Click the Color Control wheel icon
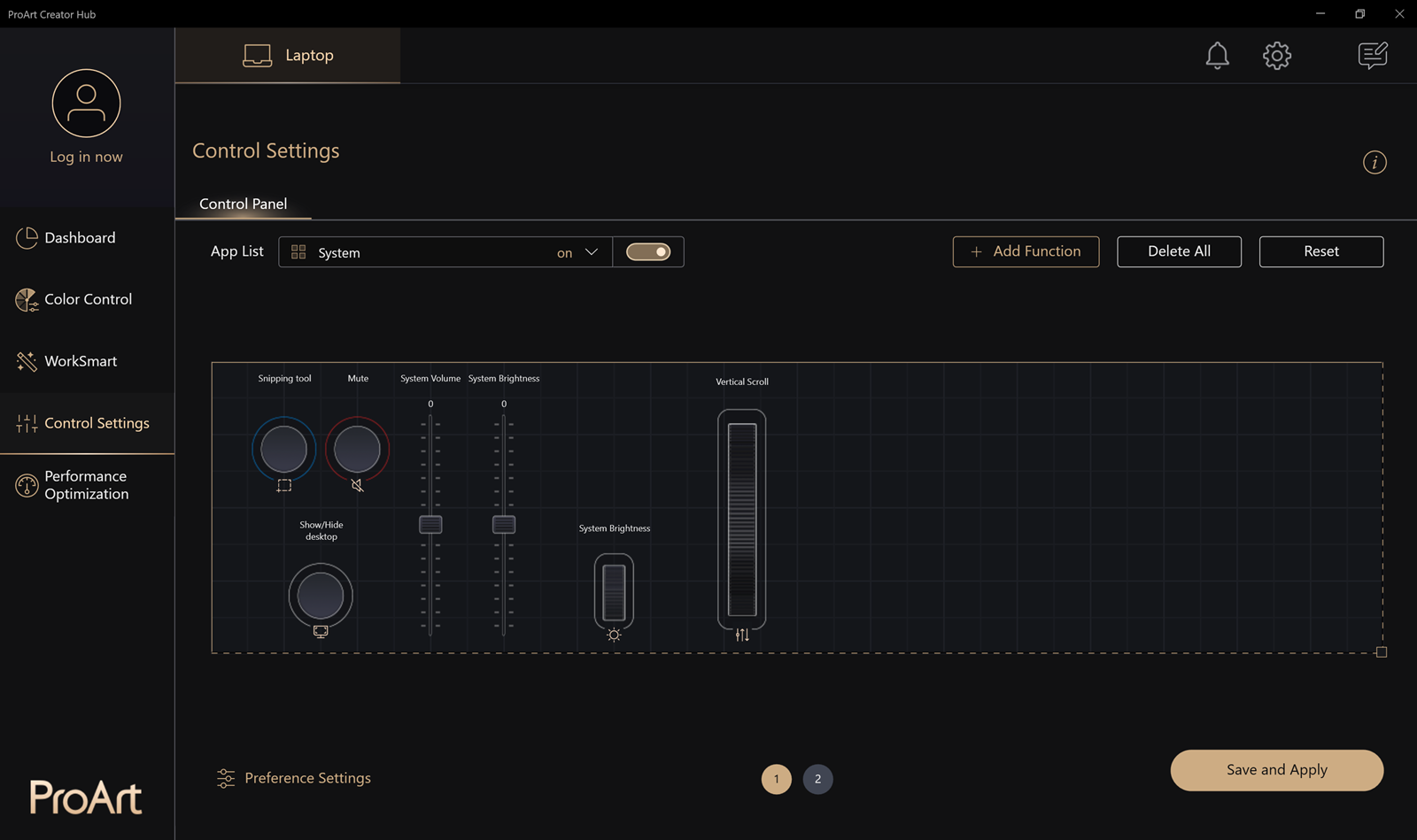Image resolution: width=1417 pixels, height=840 pixels. [27, 300]
